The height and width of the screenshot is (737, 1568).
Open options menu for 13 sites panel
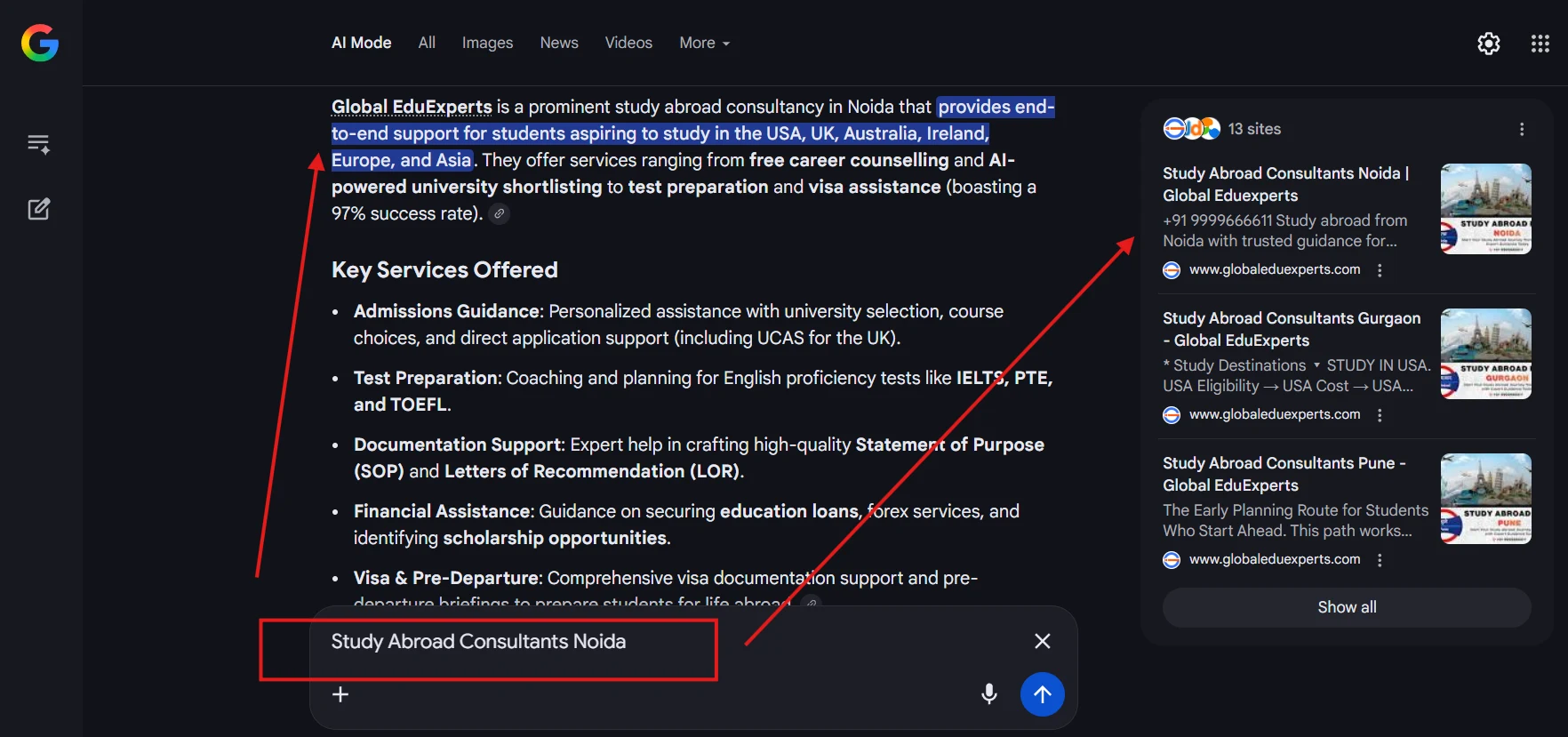1521,129
